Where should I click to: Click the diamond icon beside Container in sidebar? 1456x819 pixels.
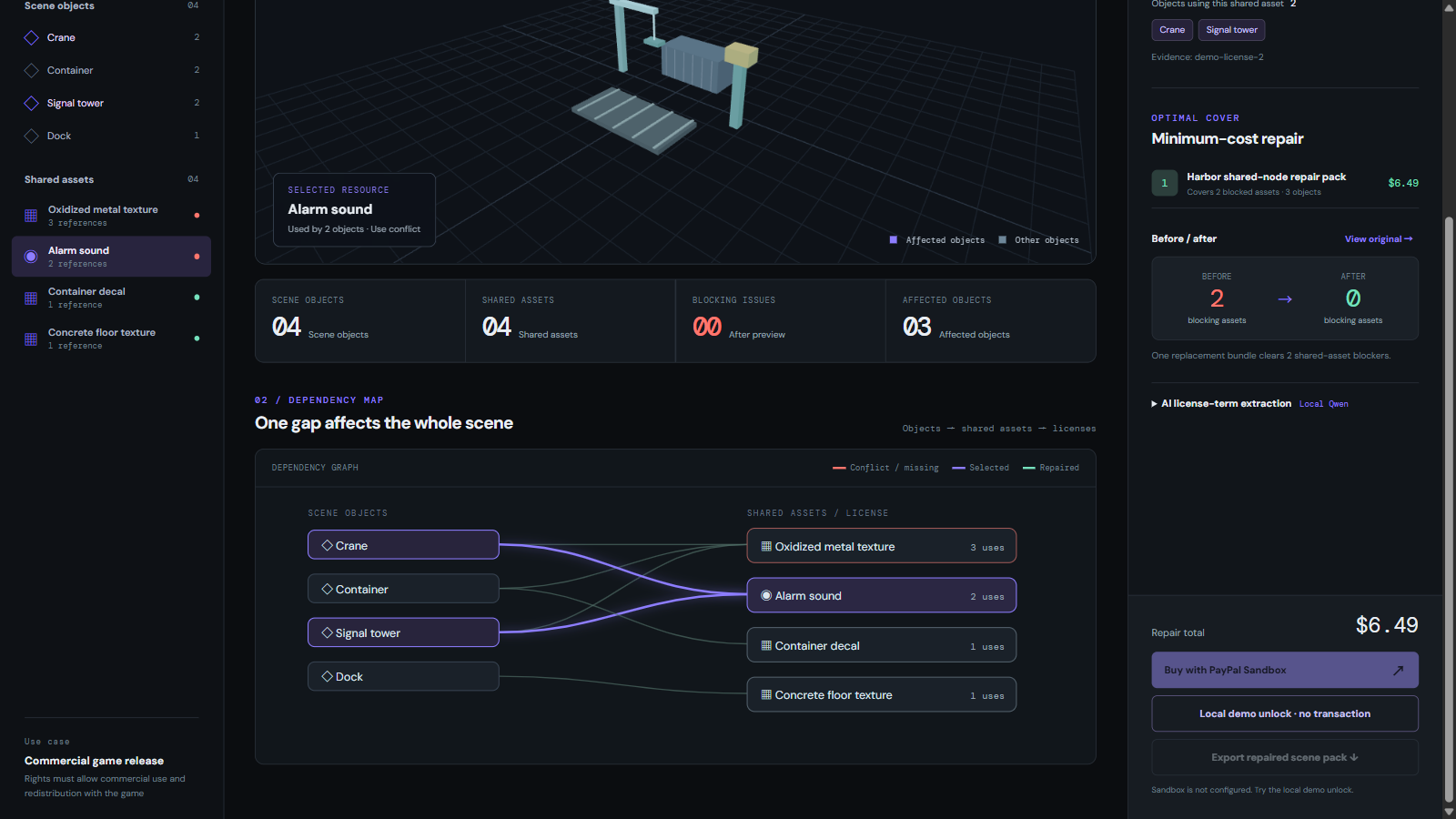click(x=31, y=70)
